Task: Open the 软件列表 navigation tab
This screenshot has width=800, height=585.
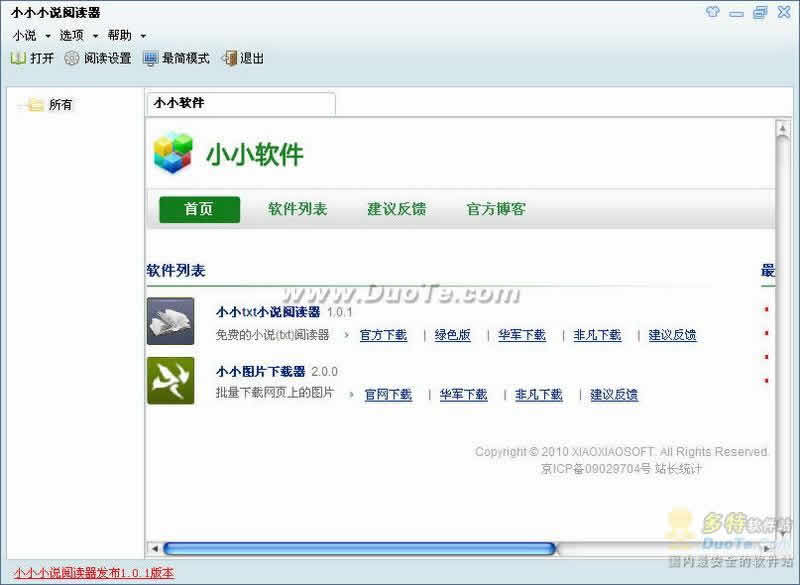Action: [297, 209]
